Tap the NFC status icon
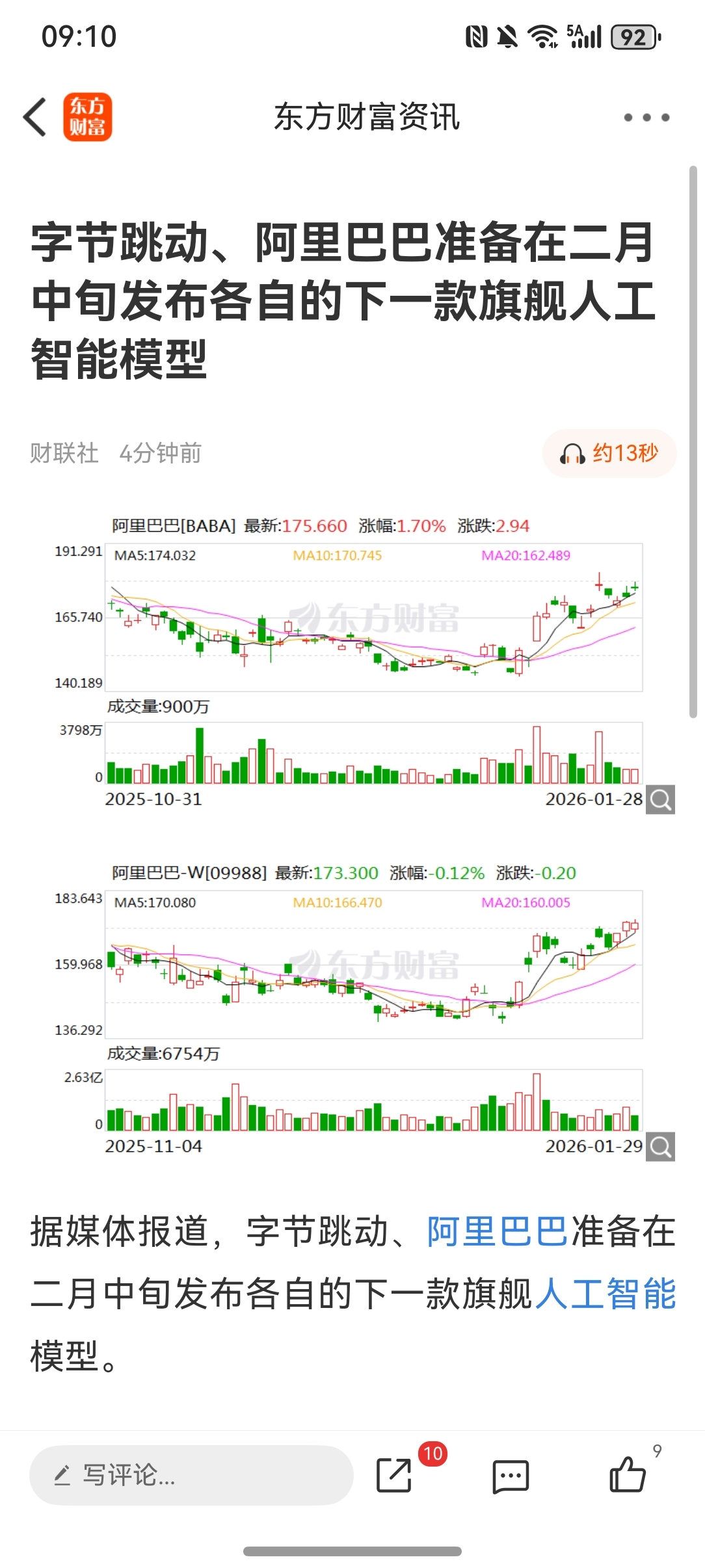705x1568 pixels. coord(477,37)
